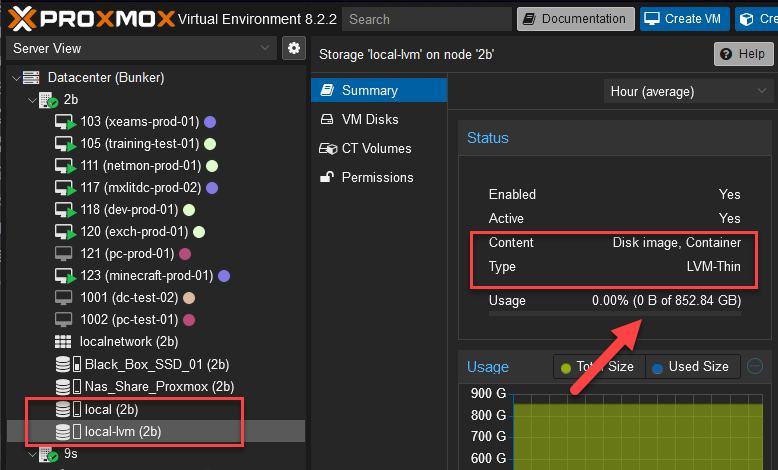Image resolution: width=778 pixels, height=470 pixels.
Task: Toggle Total Size series in usage chart
Action: tap(598, 367)
